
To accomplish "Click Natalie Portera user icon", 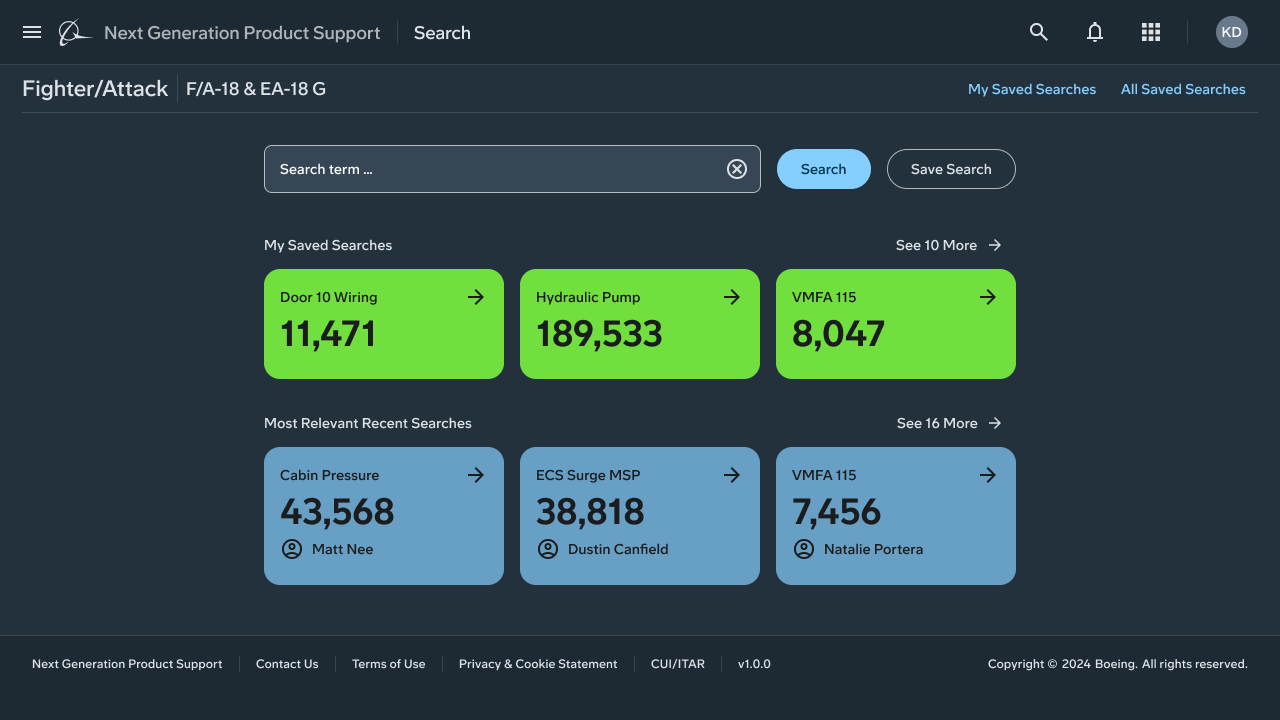I will click(804, 549).
